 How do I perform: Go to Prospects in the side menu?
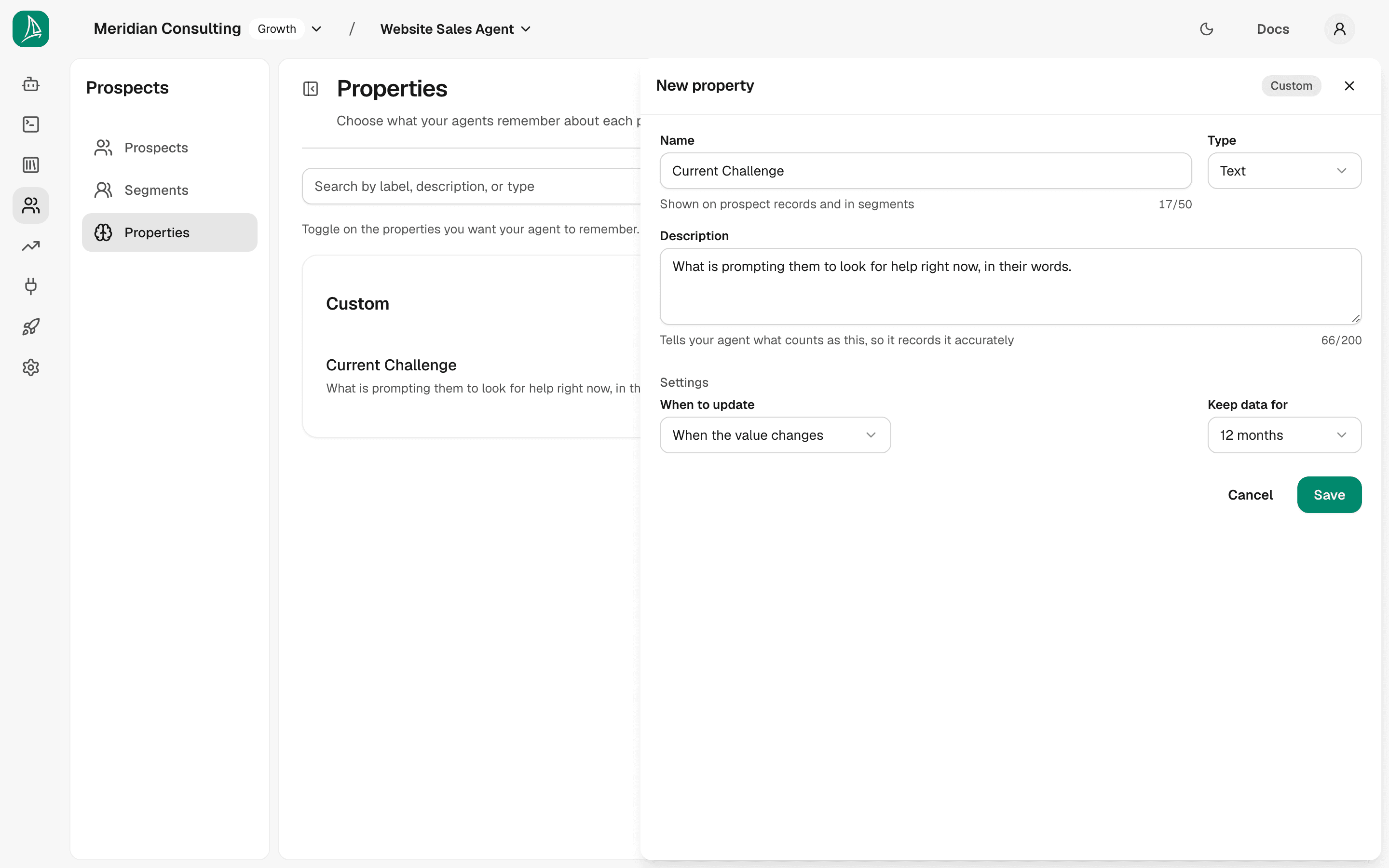point(170,148)
